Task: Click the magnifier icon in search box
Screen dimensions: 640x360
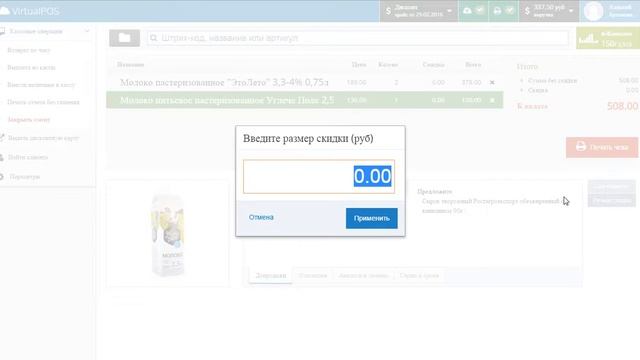Action: [x=153, y=38]
